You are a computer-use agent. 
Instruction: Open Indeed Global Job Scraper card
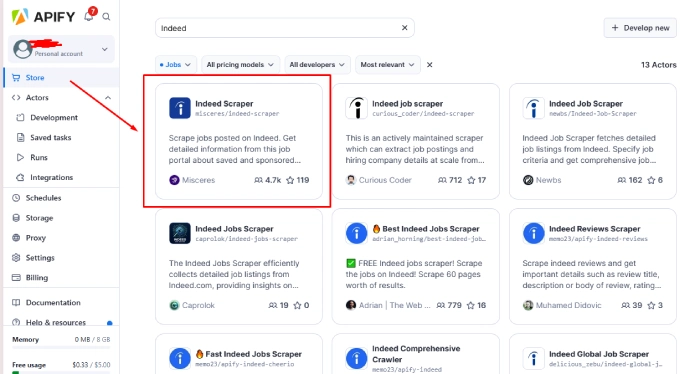(593, 354)
